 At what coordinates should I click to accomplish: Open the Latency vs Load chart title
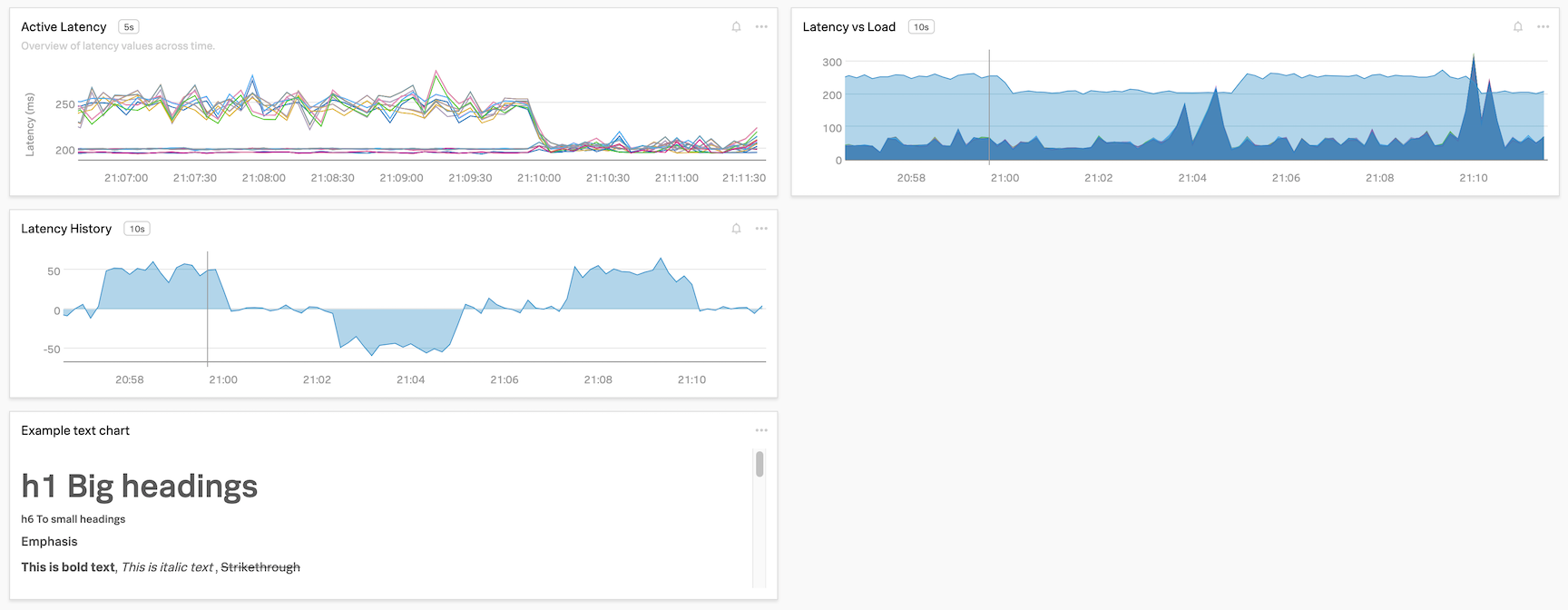tap(848, 27)
